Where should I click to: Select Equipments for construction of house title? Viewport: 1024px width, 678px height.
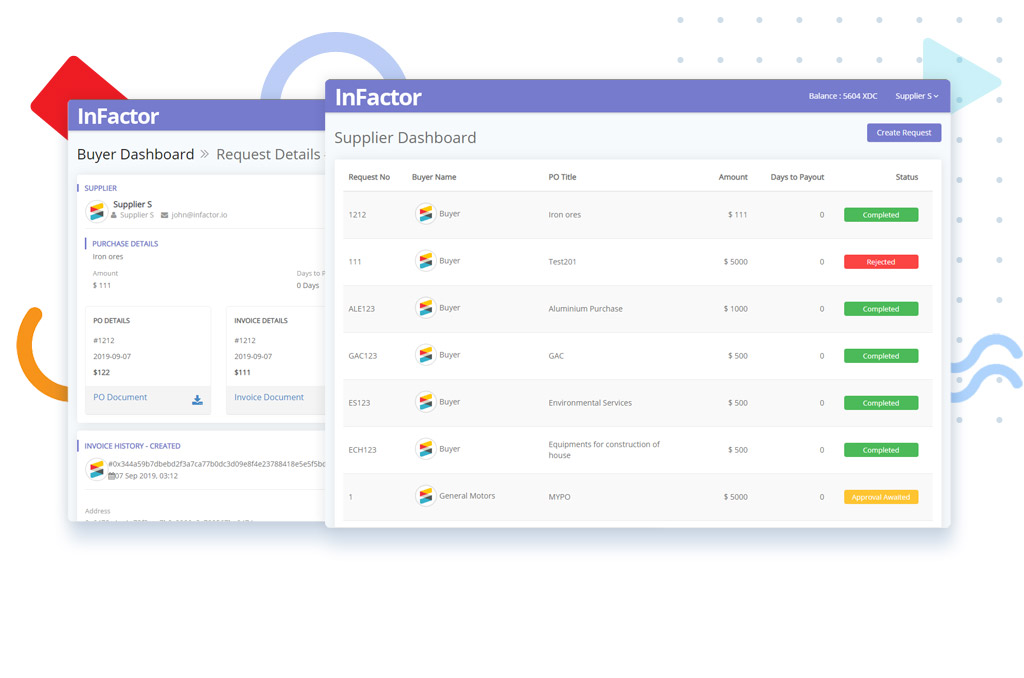click(604, 450)
